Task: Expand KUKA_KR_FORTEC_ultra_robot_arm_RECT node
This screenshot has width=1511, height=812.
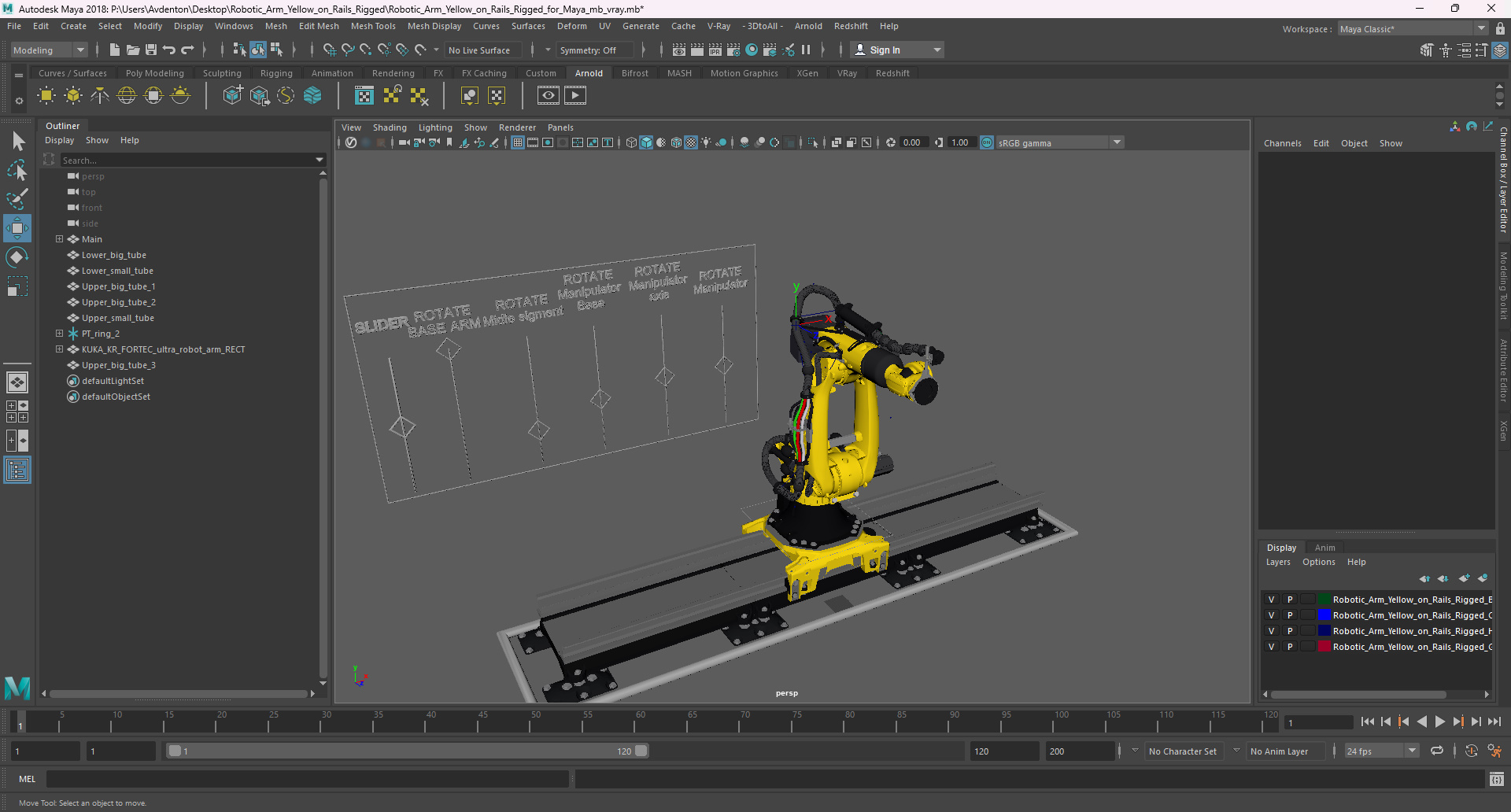Action: click(59, 349)
